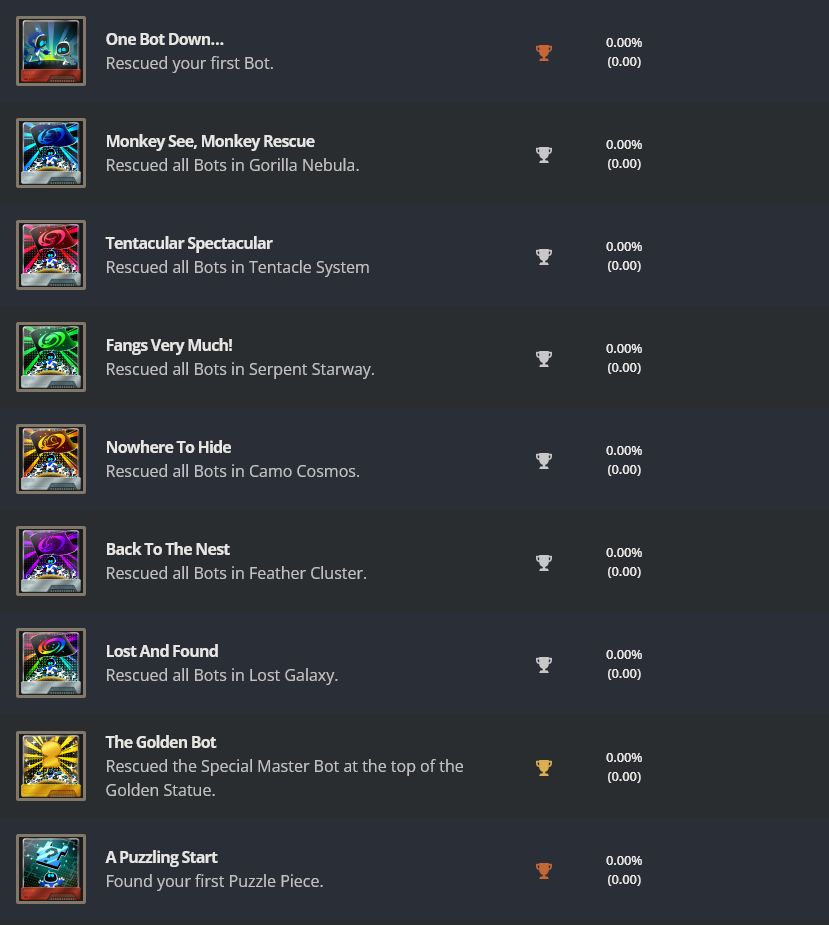Click the silver trophy icon beside Tentacular Spectacular
Viewport: 829px width, 925px height.
[544, 257]
